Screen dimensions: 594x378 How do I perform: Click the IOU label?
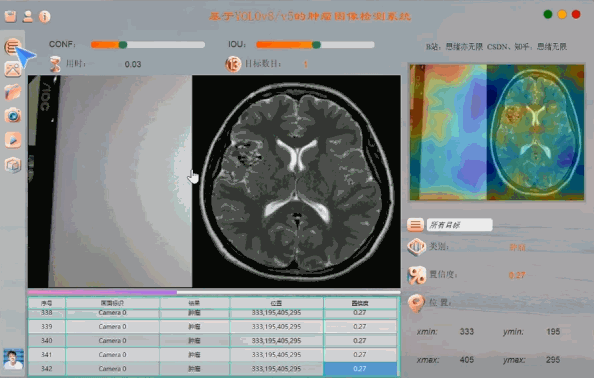(237, 44)
